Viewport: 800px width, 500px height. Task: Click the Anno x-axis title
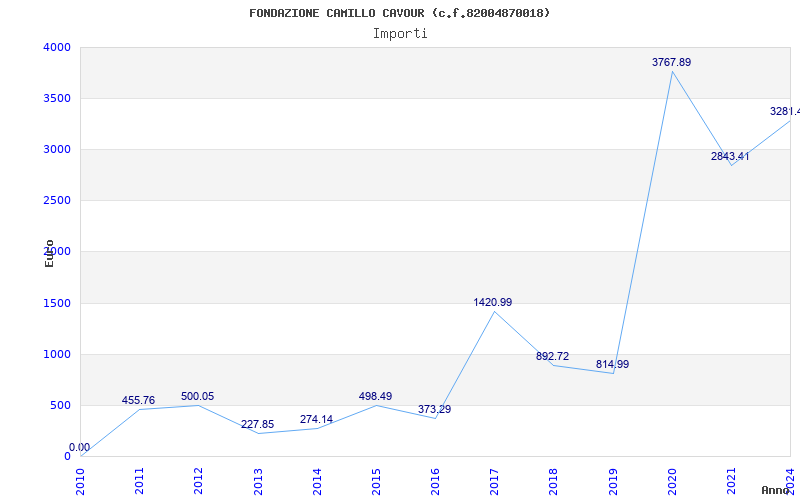775,490
